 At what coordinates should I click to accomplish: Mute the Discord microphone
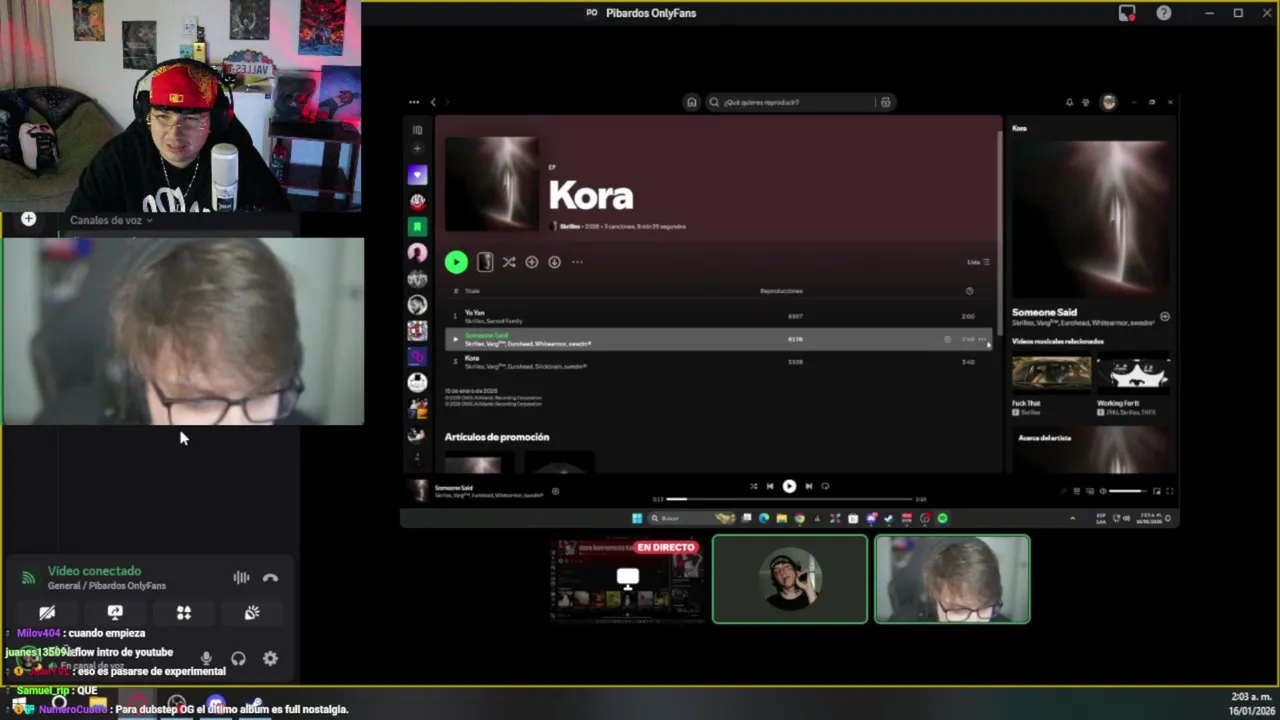tap(206, 658)
